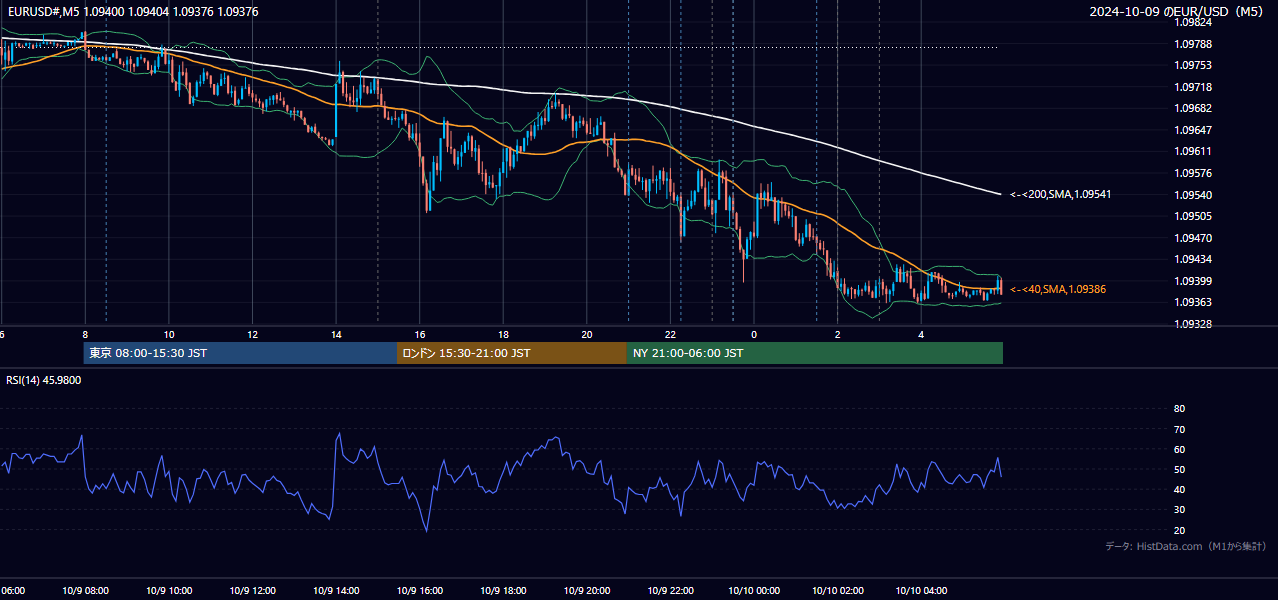
Task: Click hour 4 on the price chart time axis
Action: [x=921, y=334]
